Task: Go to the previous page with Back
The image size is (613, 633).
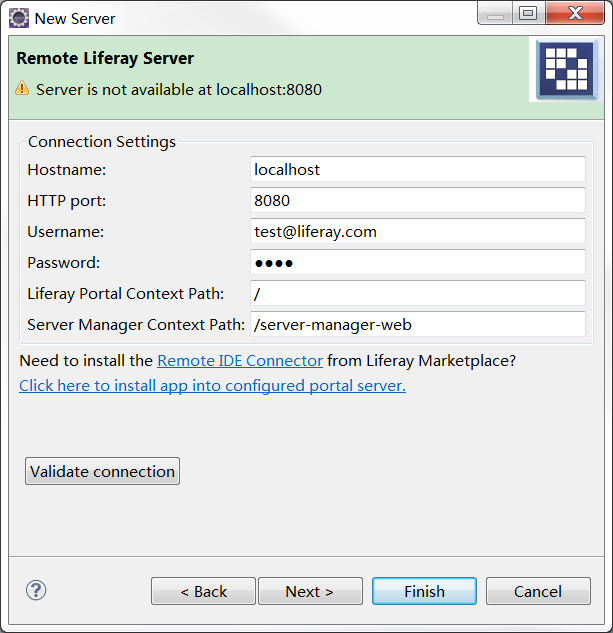Action: [203, 591]
